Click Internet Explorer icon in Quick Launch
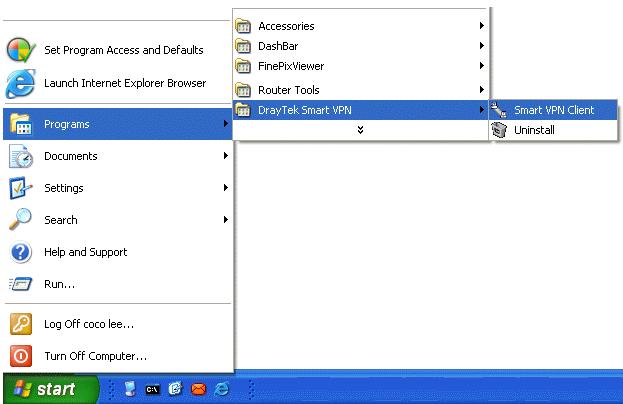This screenshot has width=623, height=404. [x=220, y=390]
